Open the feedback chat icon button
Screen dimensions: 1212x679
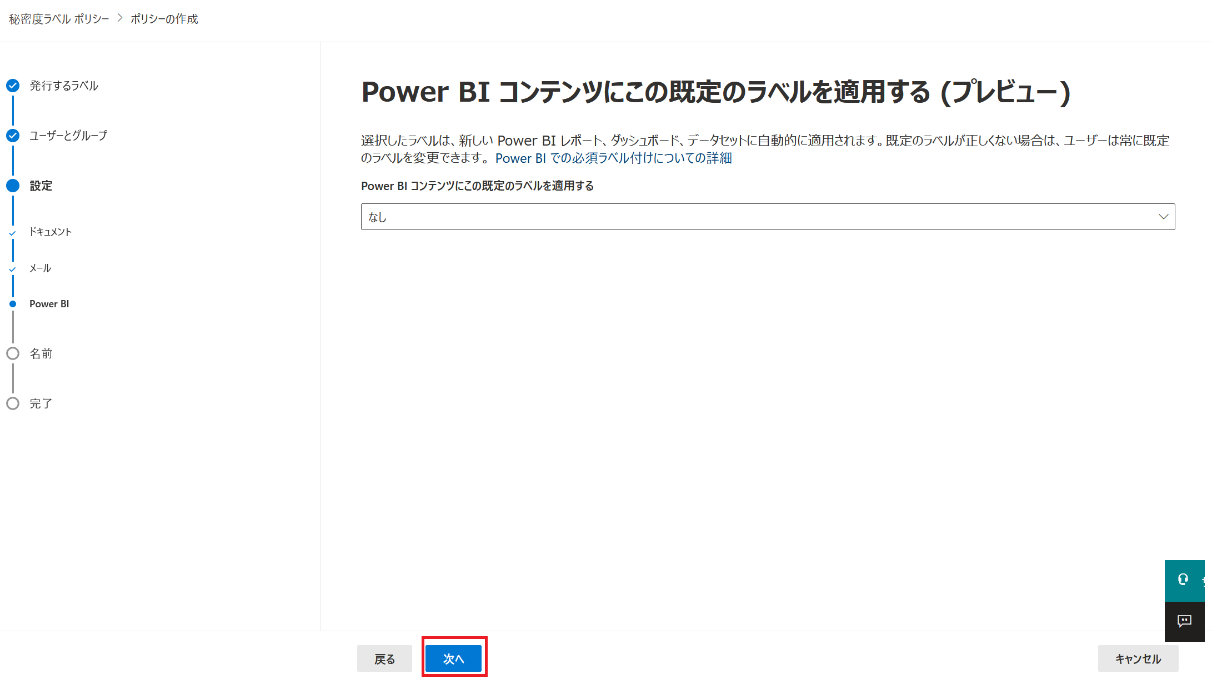[x=1185, y=621]
